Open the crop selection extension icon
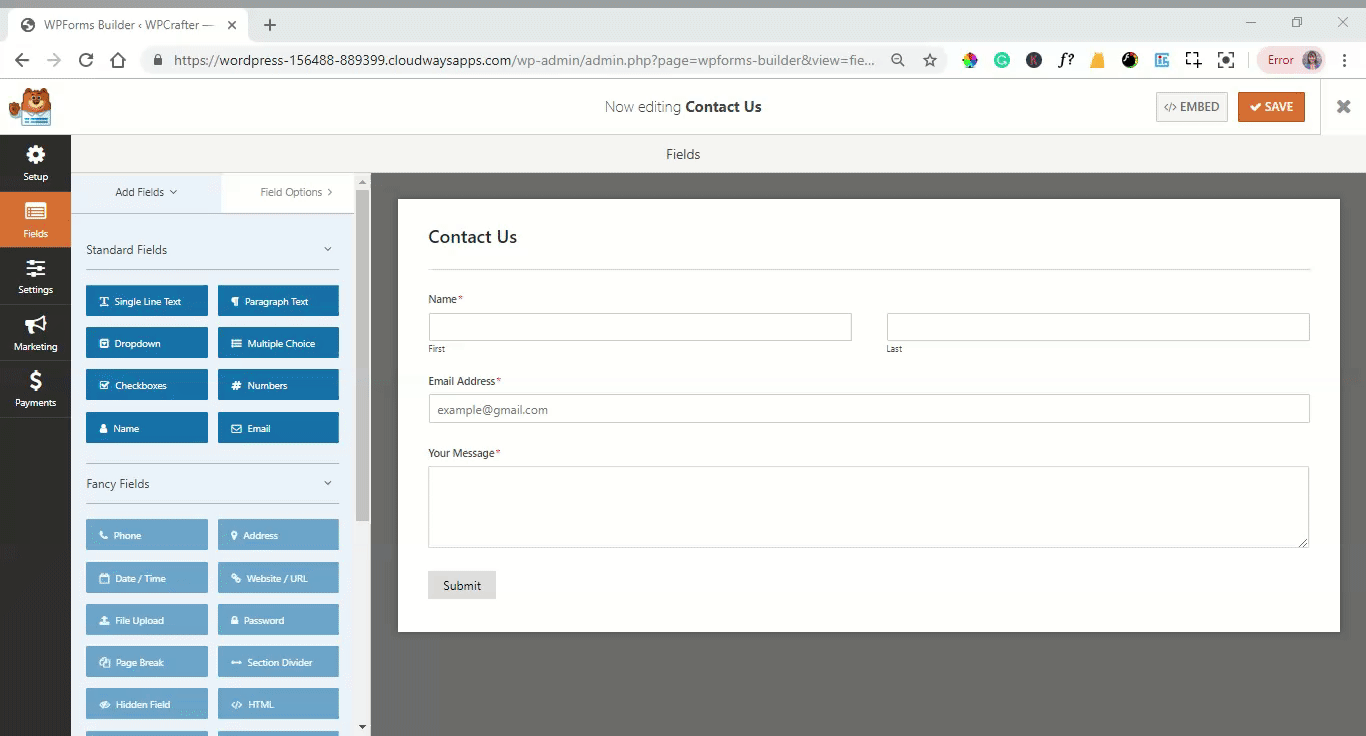The width and height of the screenshot is (1366, 736). point(1194,60)
